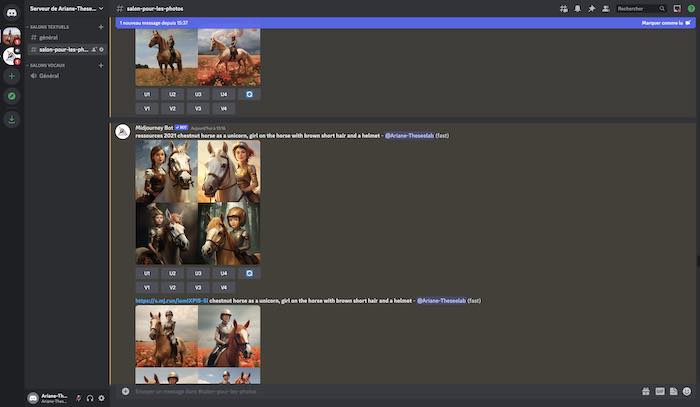Image resolution: width=700 pixels, height=407 pixels.
Task: Upscale image U4 of unicorn grid
Action: coord(224,273)
